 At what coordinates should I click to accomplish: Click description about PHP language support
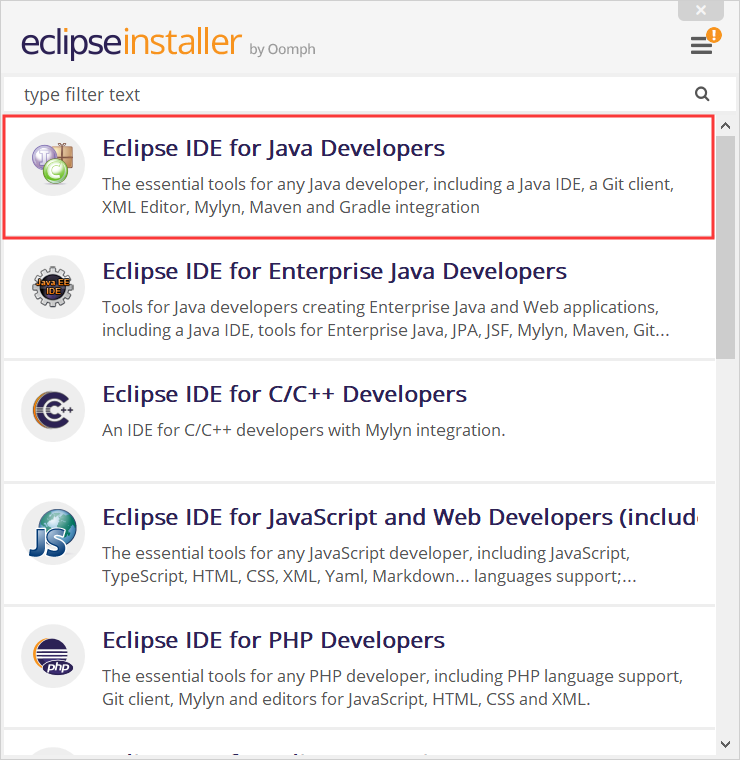pyautogui.click(x=392, y=688)
